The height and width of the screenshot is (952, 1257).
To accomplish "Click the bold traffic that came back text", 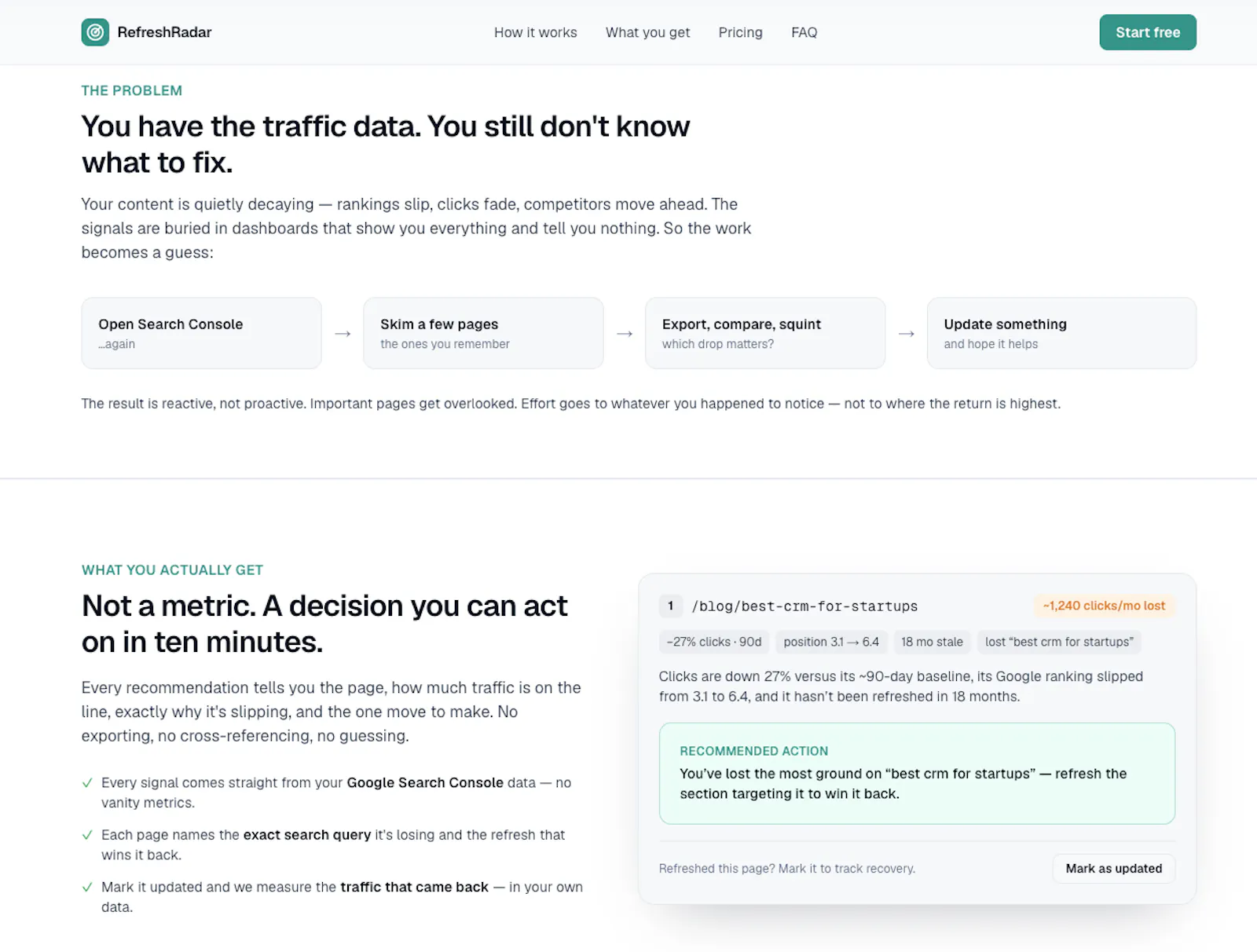I will 414,887.
